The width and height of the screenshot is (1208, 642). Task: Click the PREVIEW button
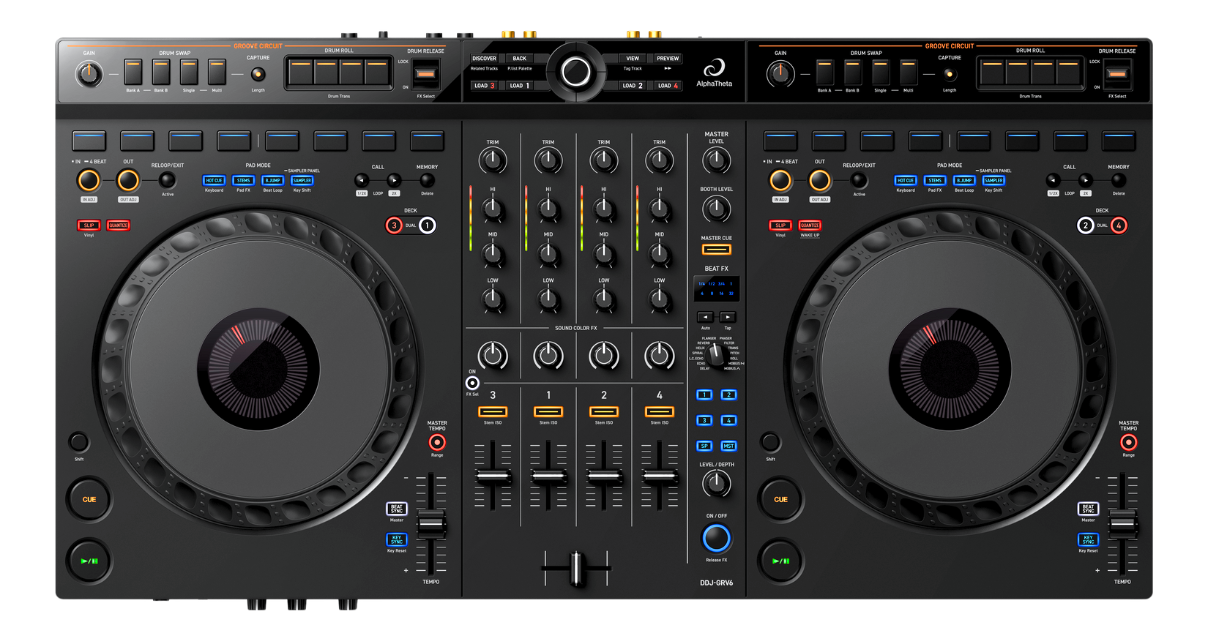[667, 59]
